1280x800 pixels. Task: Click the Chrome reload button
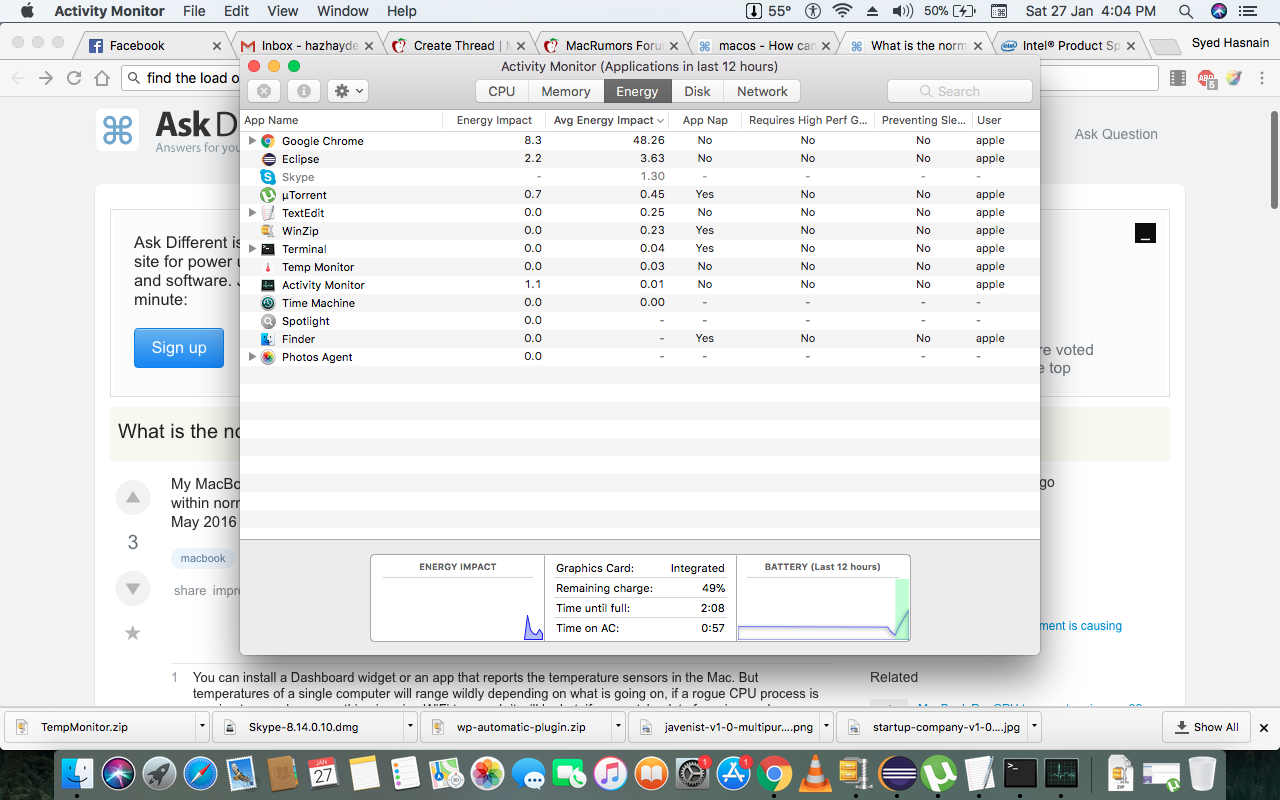click(74, 78)
